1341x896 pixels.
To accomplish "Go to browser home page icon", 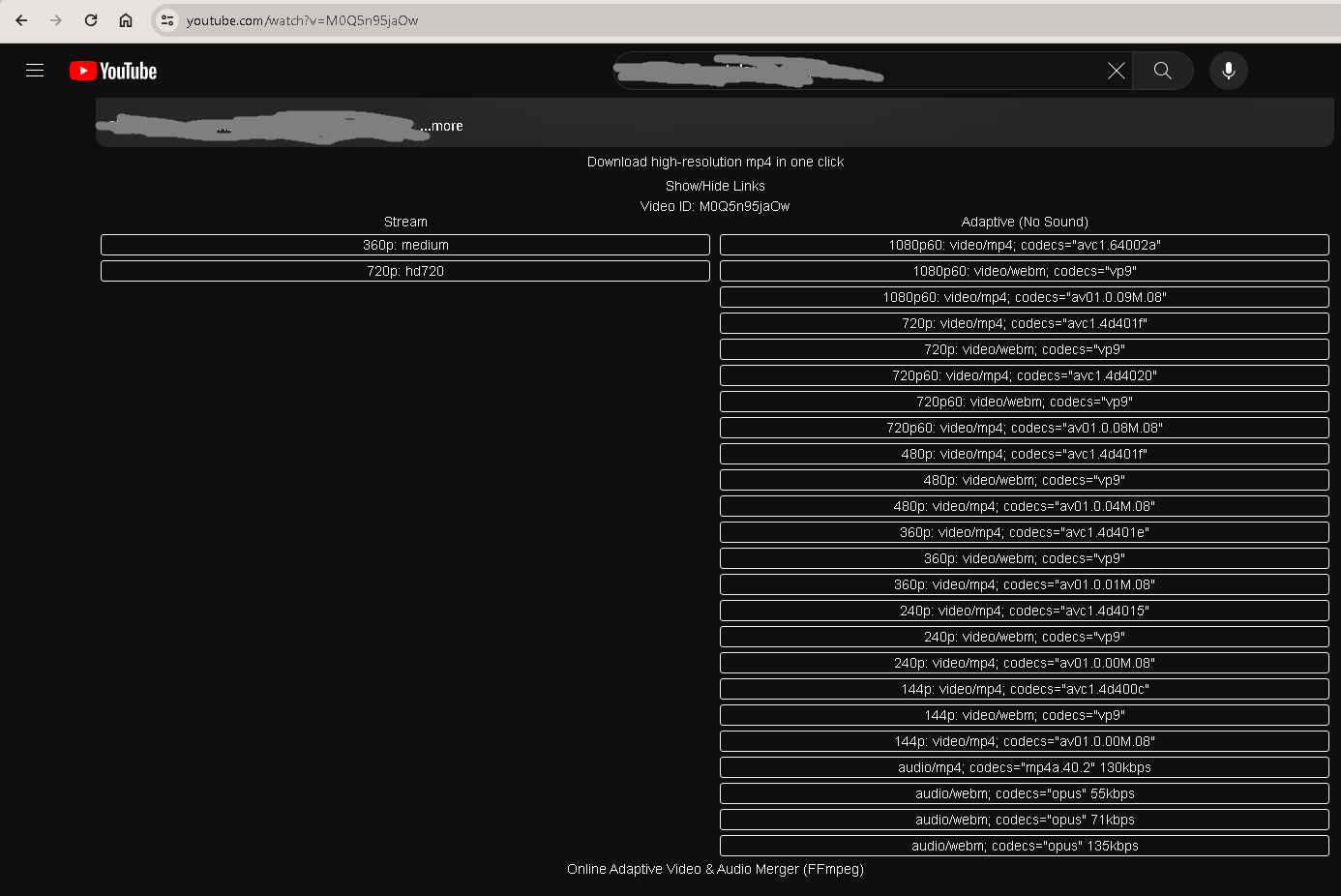I will (126, 20).
